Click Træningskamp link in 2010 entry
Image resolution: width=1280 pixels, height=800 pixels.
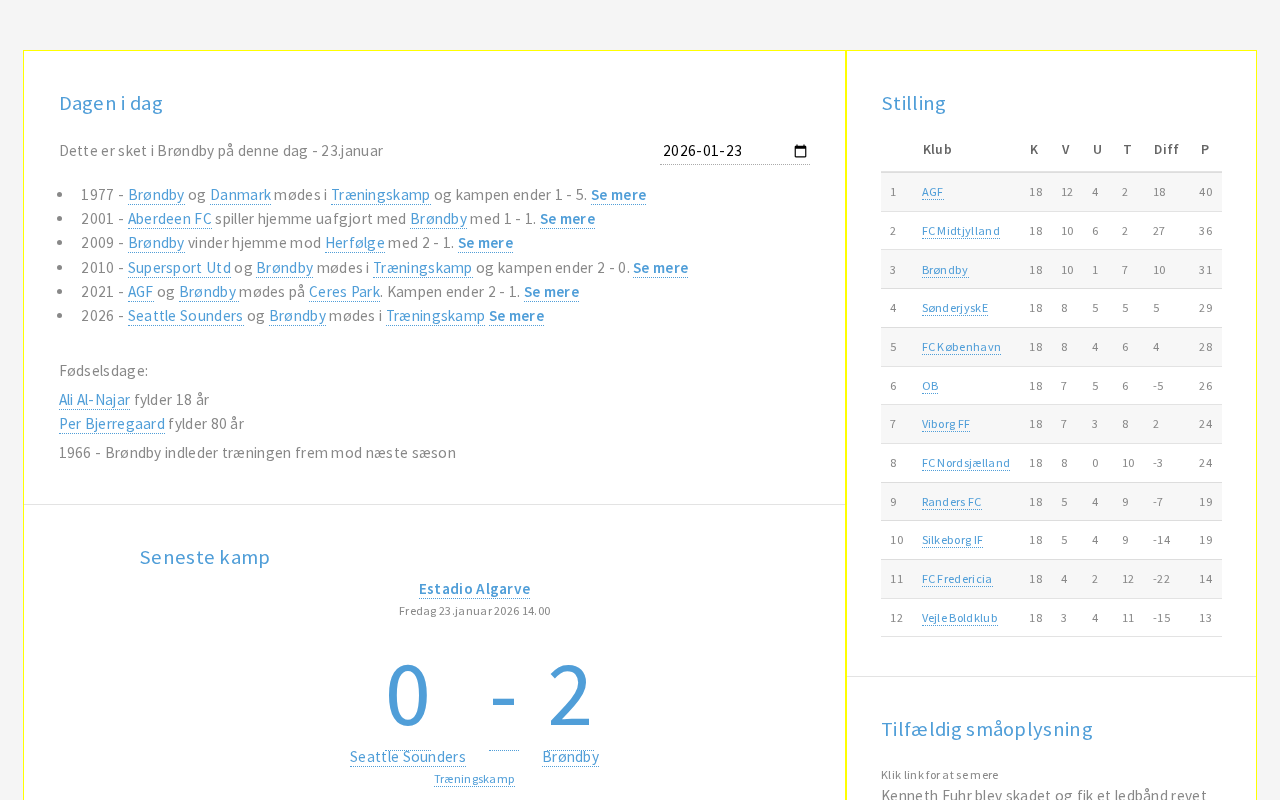point(422,268)
